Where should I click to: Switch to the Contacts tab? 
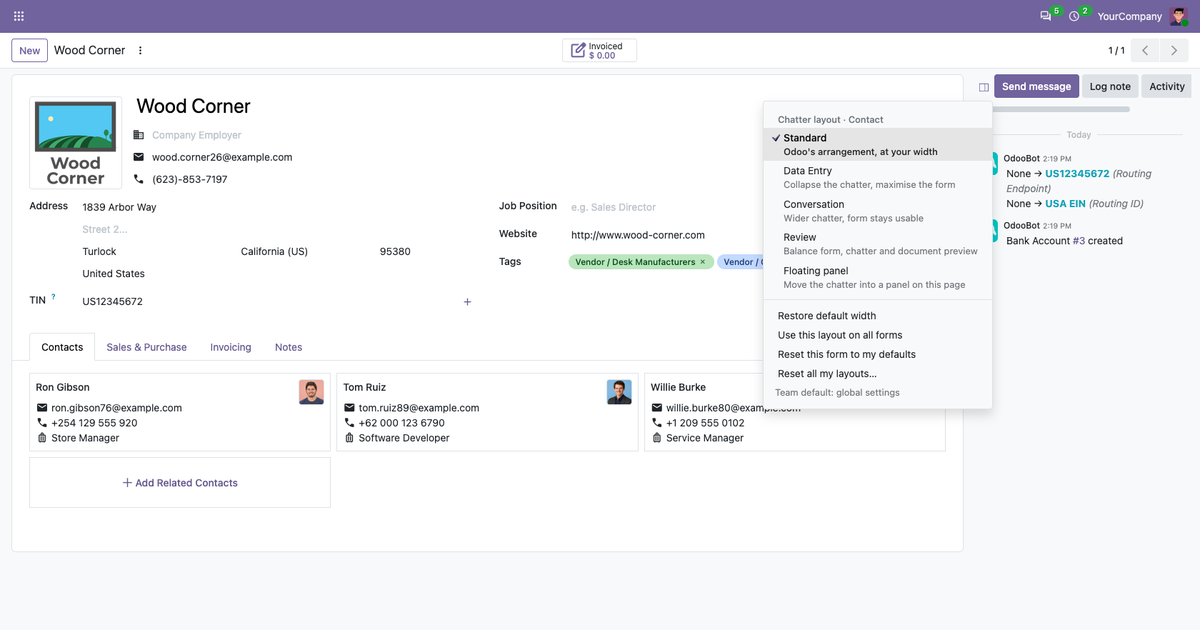click(62, 347)
